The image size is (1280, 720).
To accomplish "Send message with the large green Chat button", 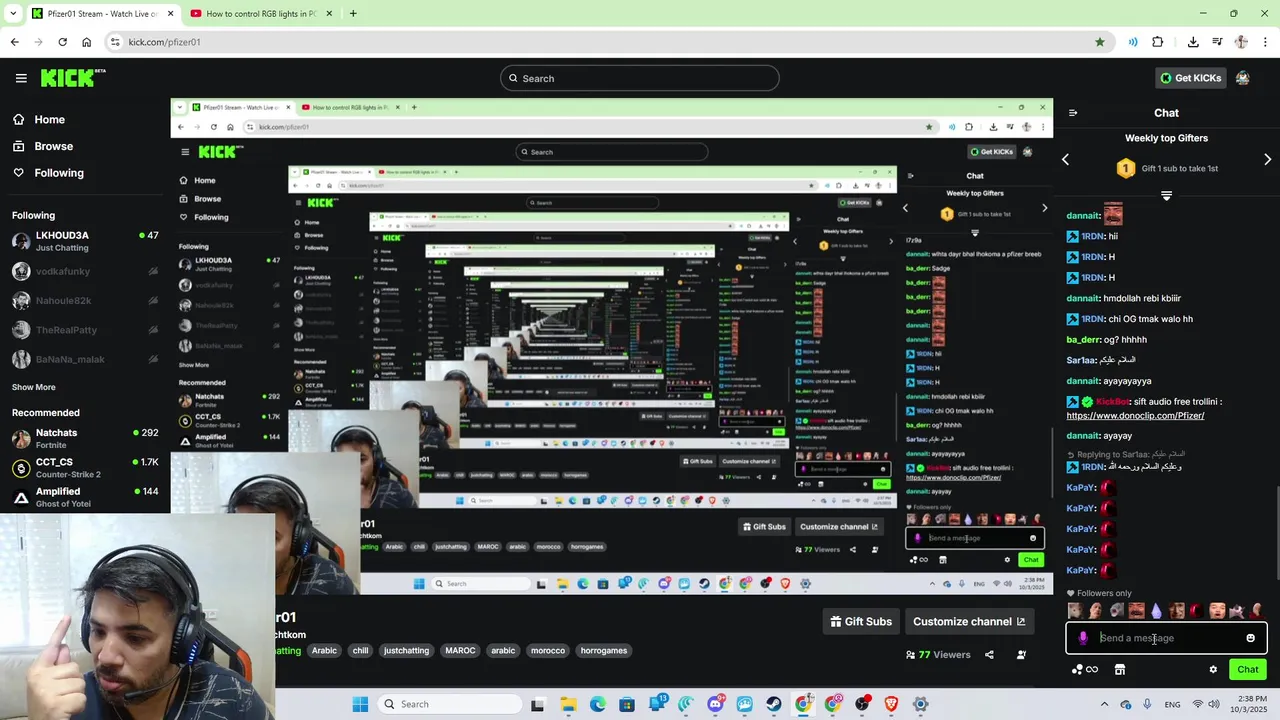I will pyautogui.click(x=1248, y=670).
